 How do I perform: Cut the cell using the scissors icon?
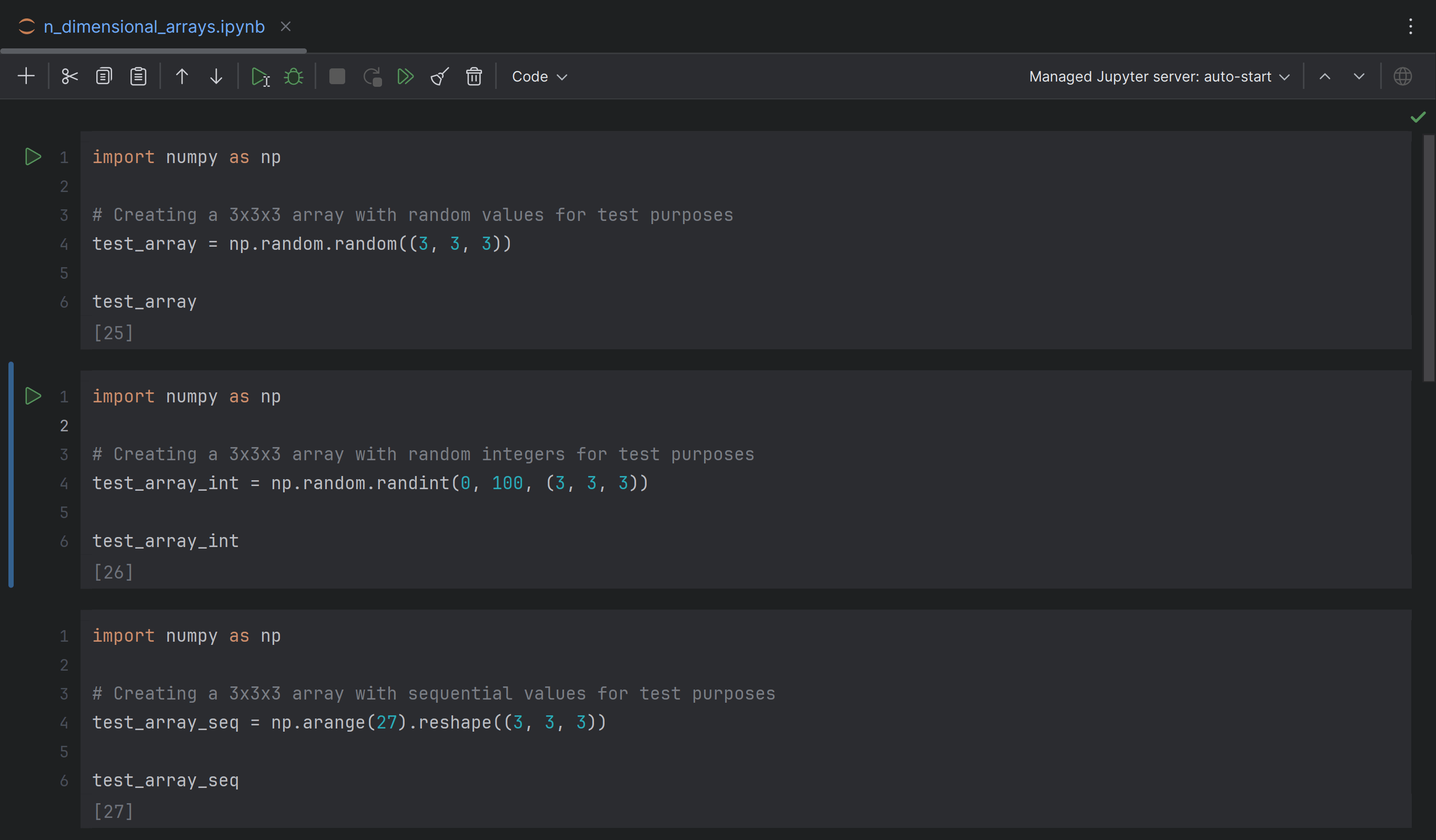coord(69,76)
